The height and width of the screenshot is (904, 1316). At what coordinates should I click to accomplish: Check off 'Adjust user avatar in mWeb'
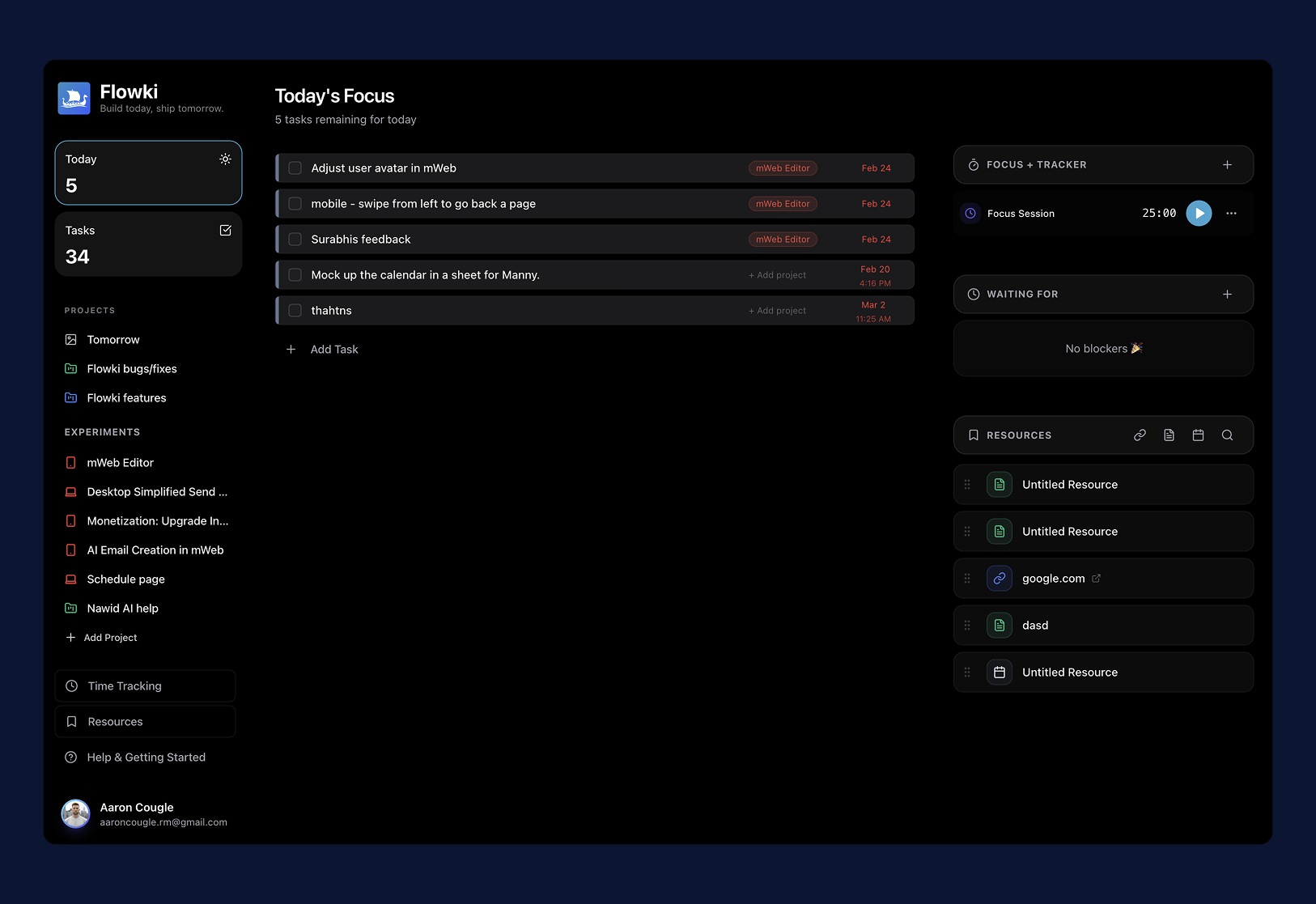(x=295, y=168)
